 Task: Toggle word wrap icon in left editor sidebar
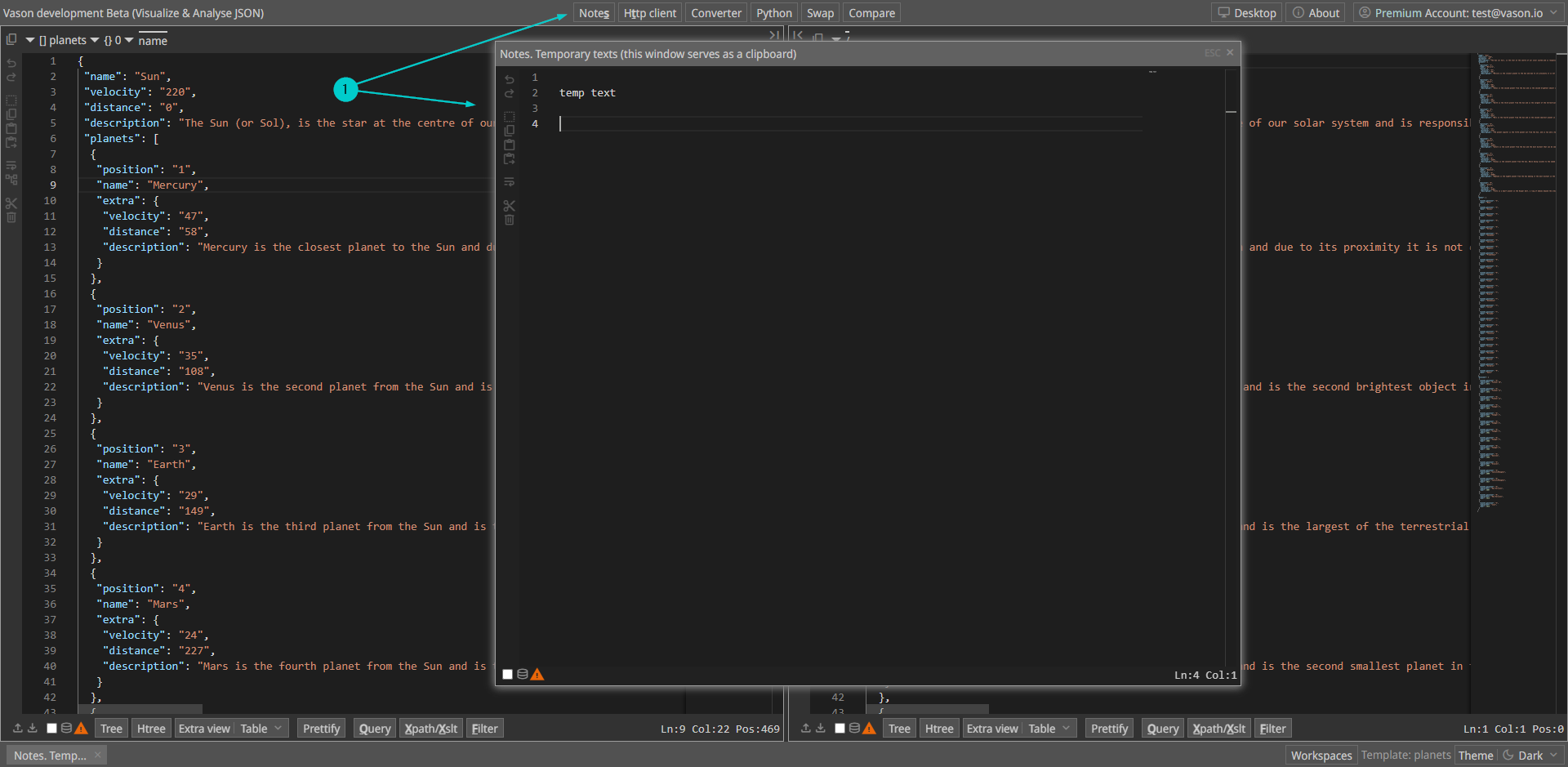click(x=11, y=166)
